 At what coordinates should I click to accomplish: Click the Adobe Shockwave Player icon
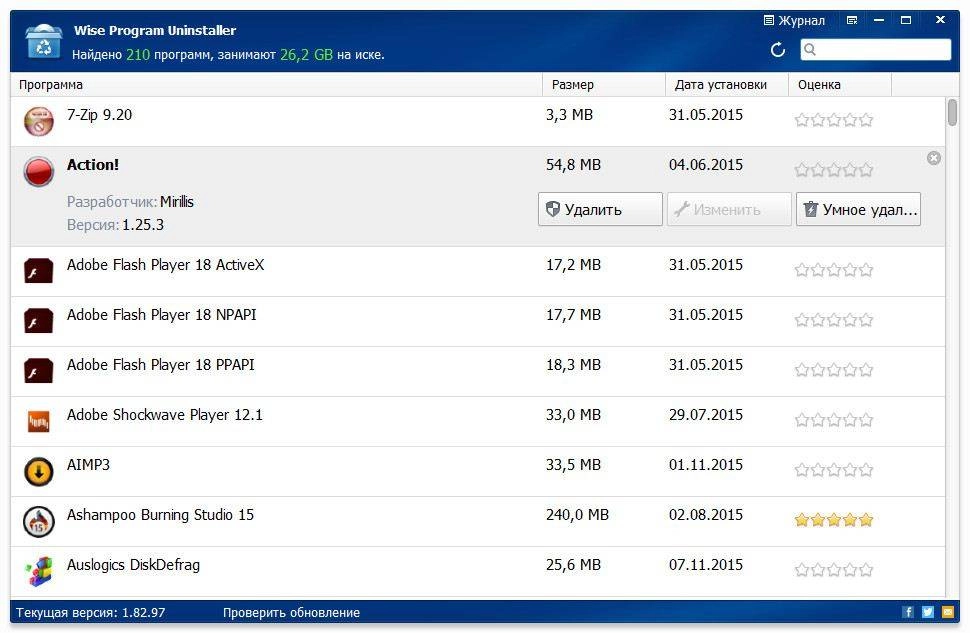38,421
